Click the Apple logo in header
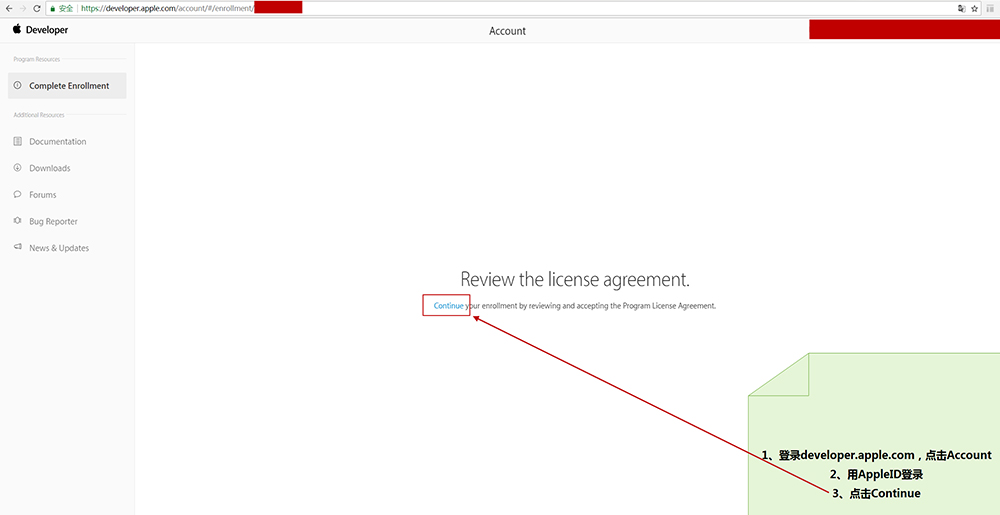 pos(17,30)
